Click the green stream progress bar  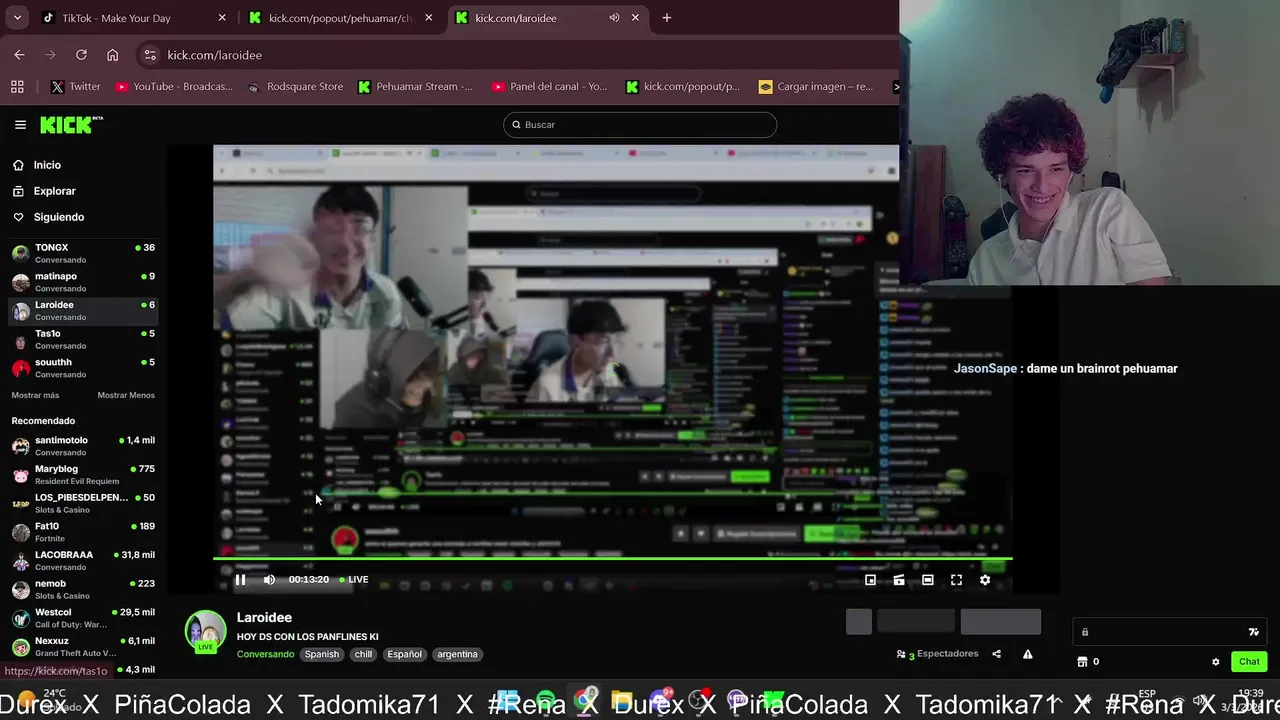(x=612, y=559)
